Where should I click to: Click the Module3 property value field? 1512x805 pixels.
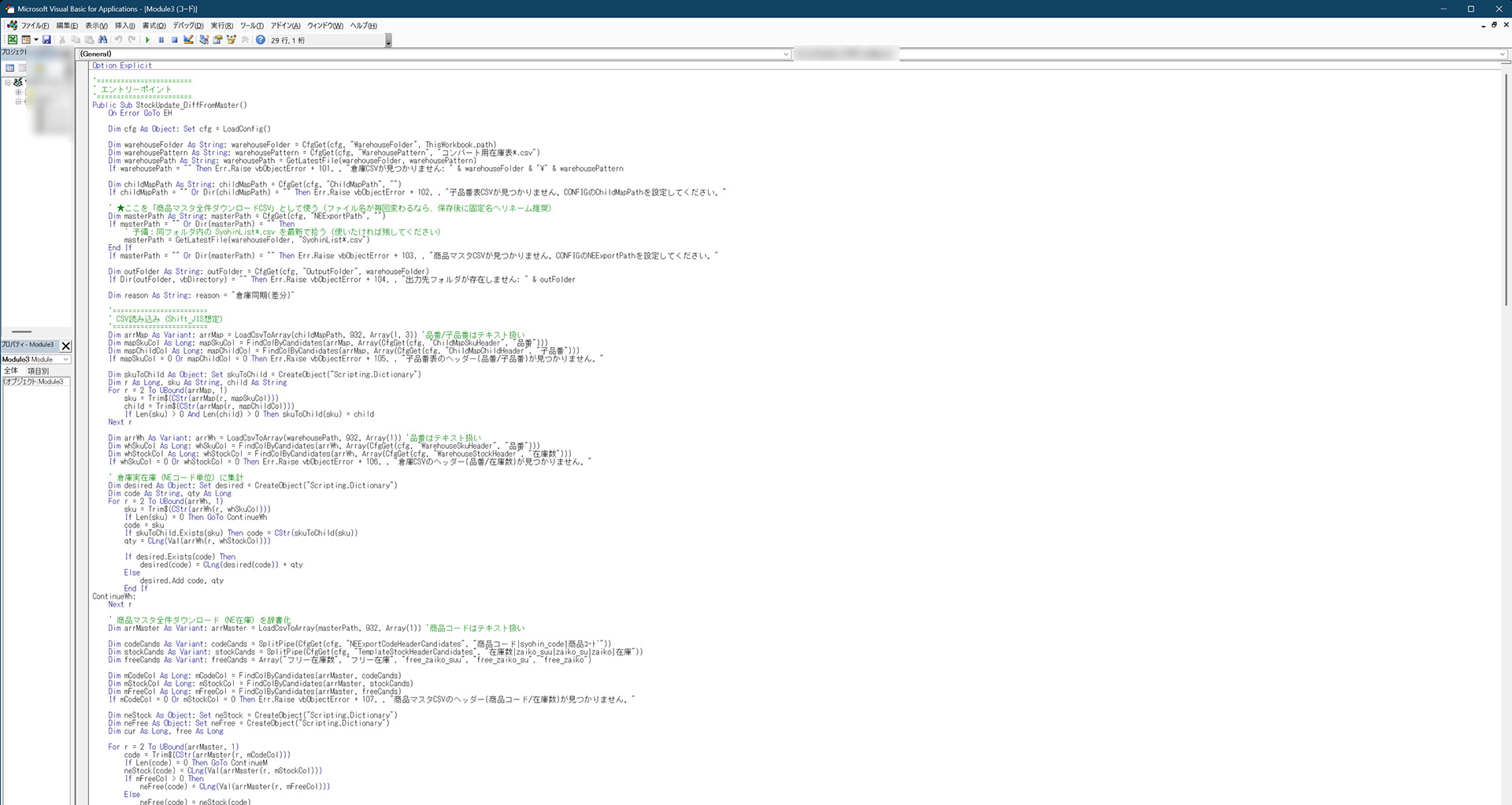[54, 381]
